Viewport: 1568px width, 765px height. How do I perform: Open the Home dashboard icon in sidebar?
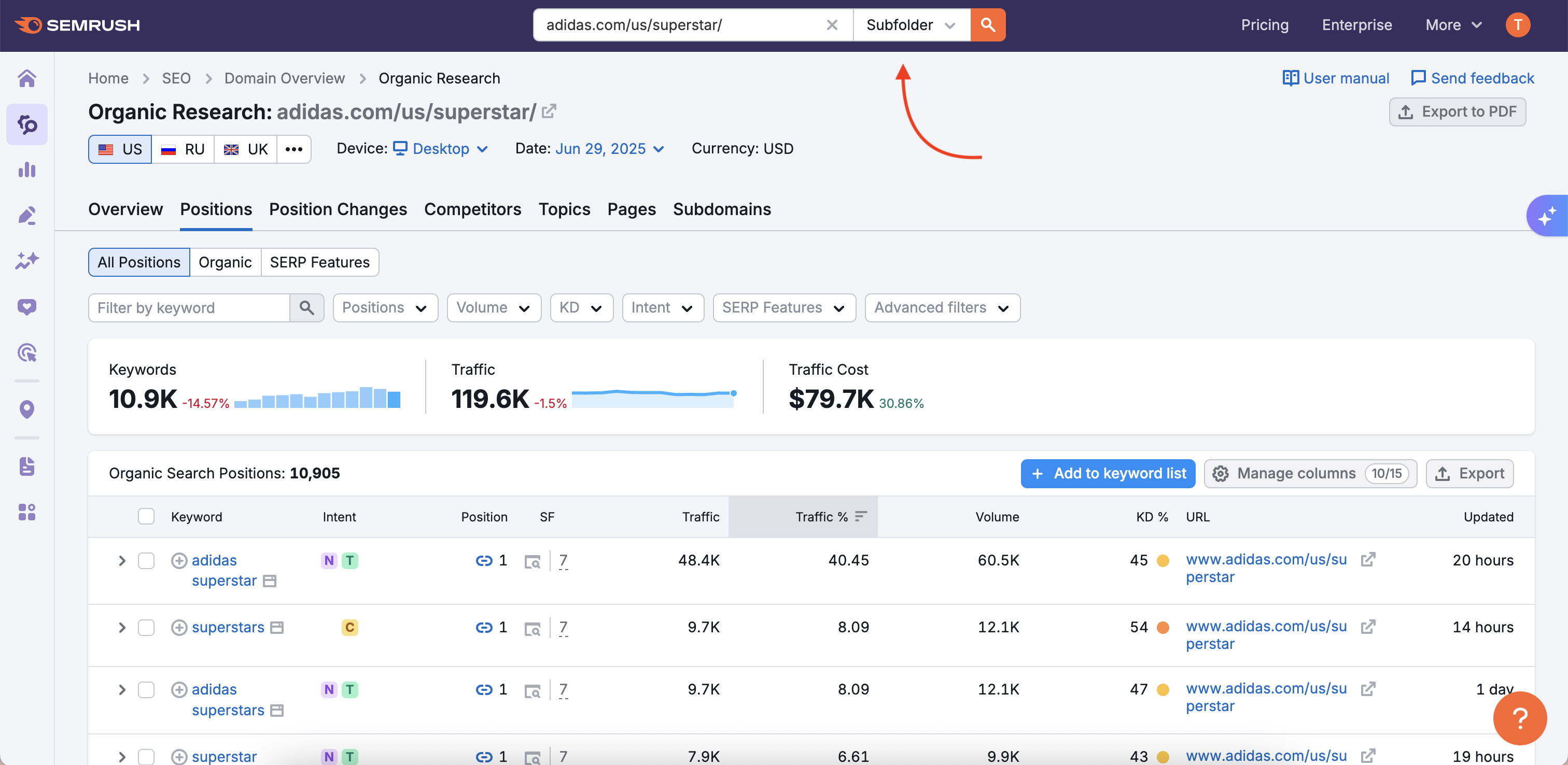tap(27, 78)
